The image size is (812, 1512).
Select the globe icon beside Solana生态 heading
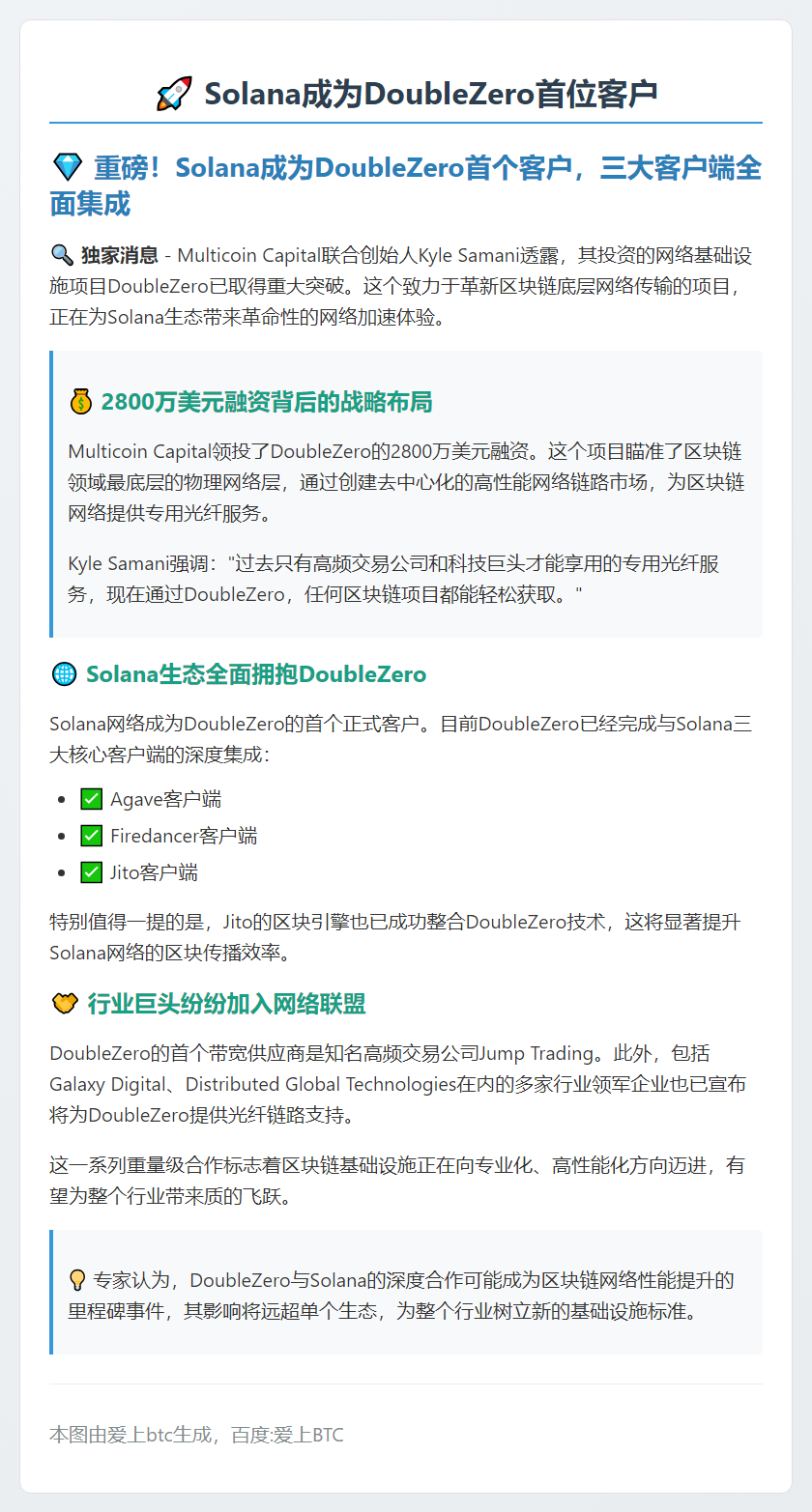pos(63,673)
